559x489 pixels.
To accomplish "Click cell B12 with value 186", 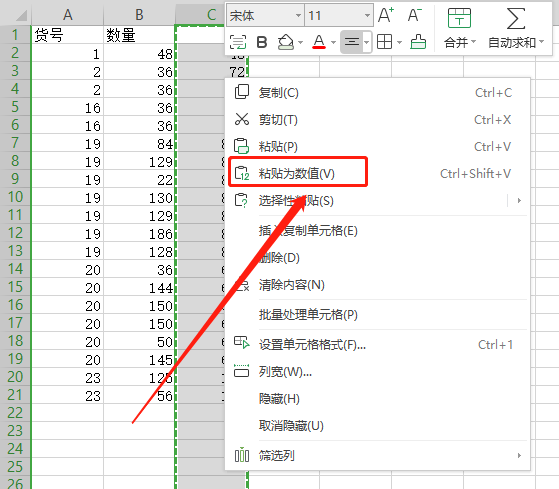I will 139,233.
